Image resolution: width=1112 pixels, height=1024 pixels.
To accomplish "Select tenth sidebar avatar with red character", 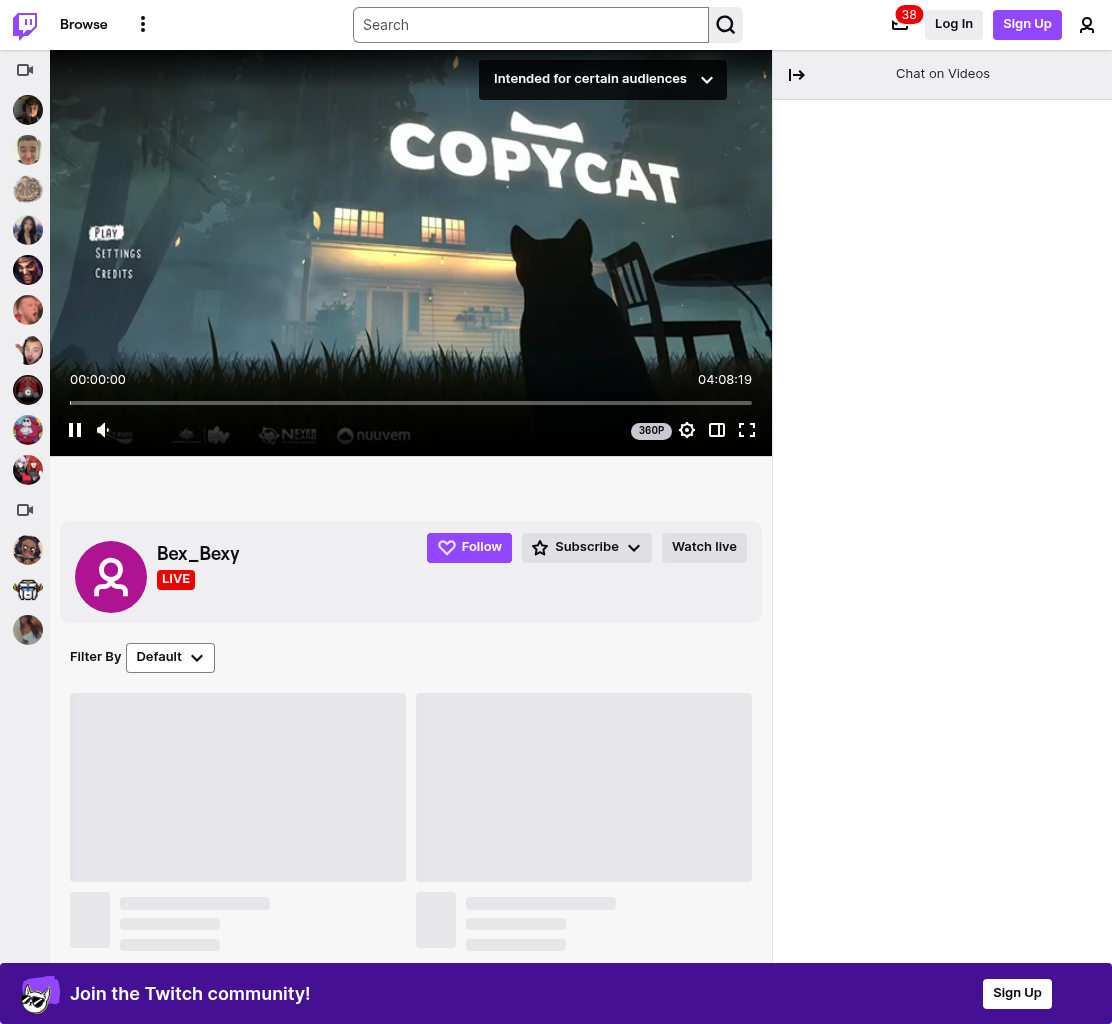I will (x=28, y=470).
